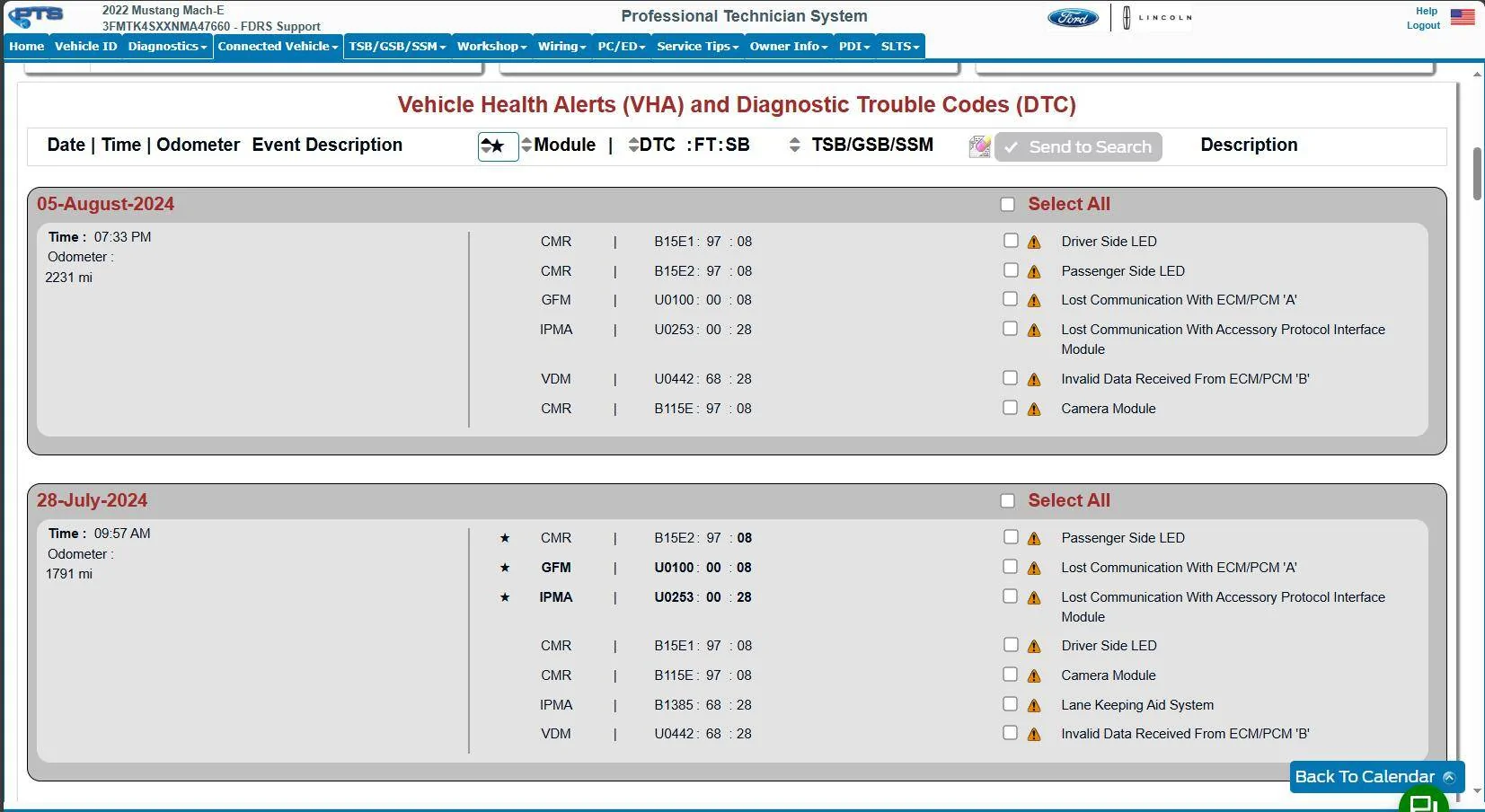Open the green chat bubble icon
The height and width of the screenshot is (812, 1485).
1423,802
